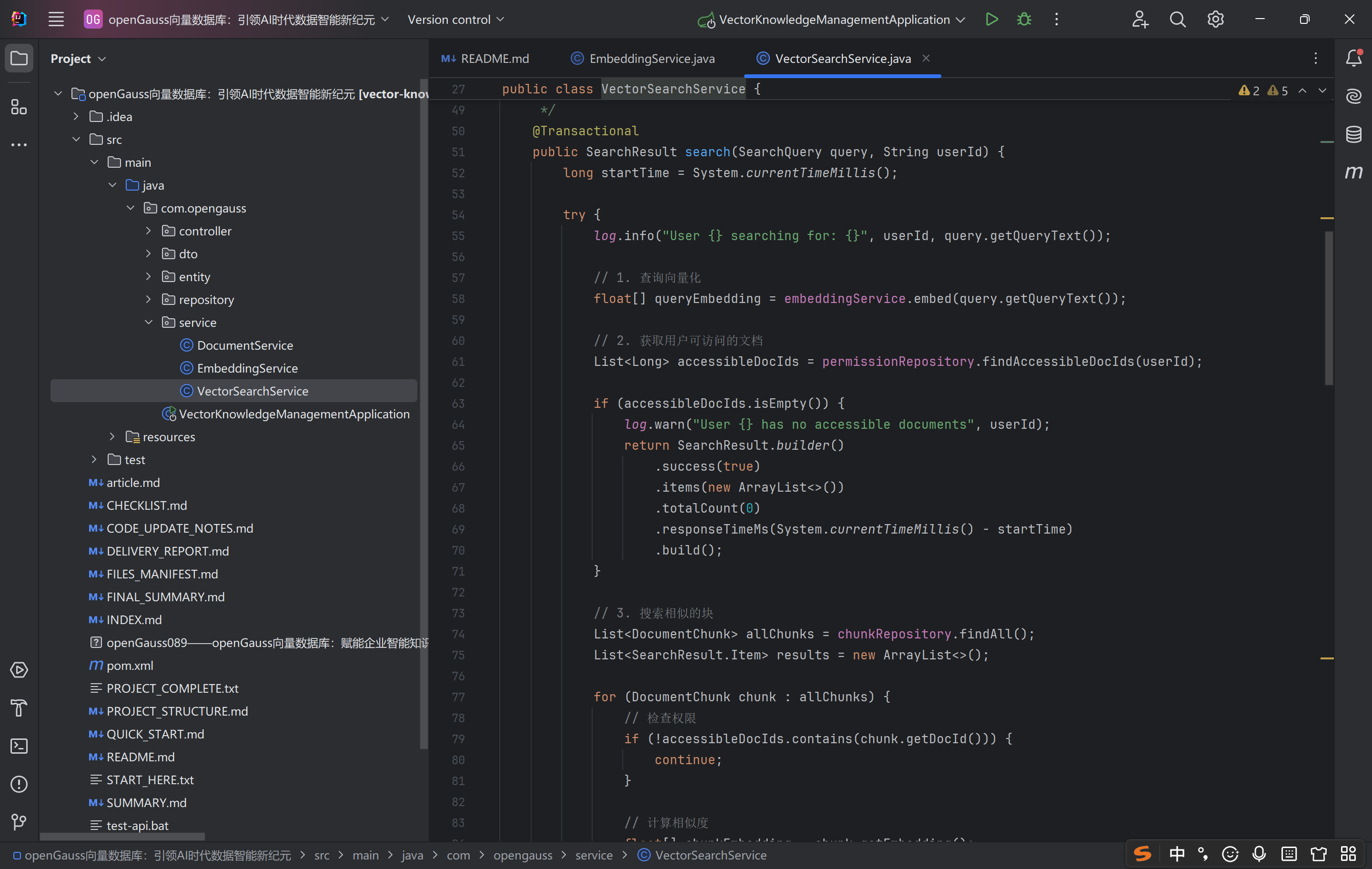
Task: Toggle the Project tool window
Action: point(19,58)
